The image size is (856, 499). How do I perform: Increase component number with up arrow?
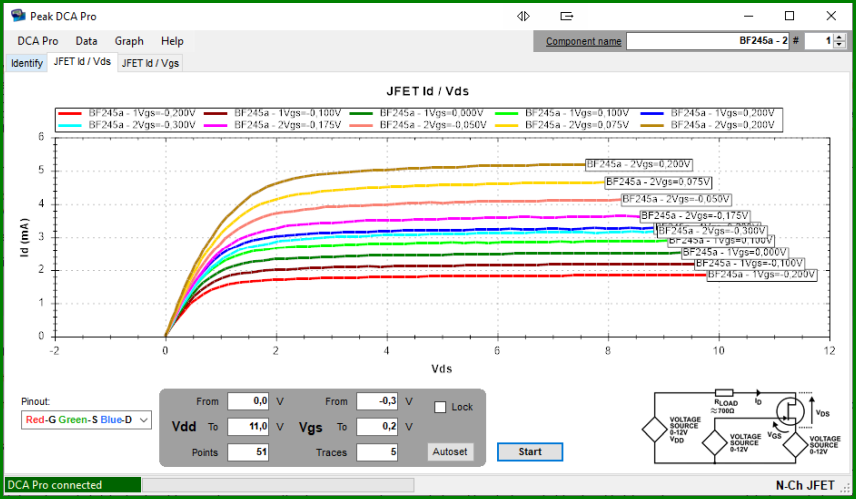[x=840, y=37]
